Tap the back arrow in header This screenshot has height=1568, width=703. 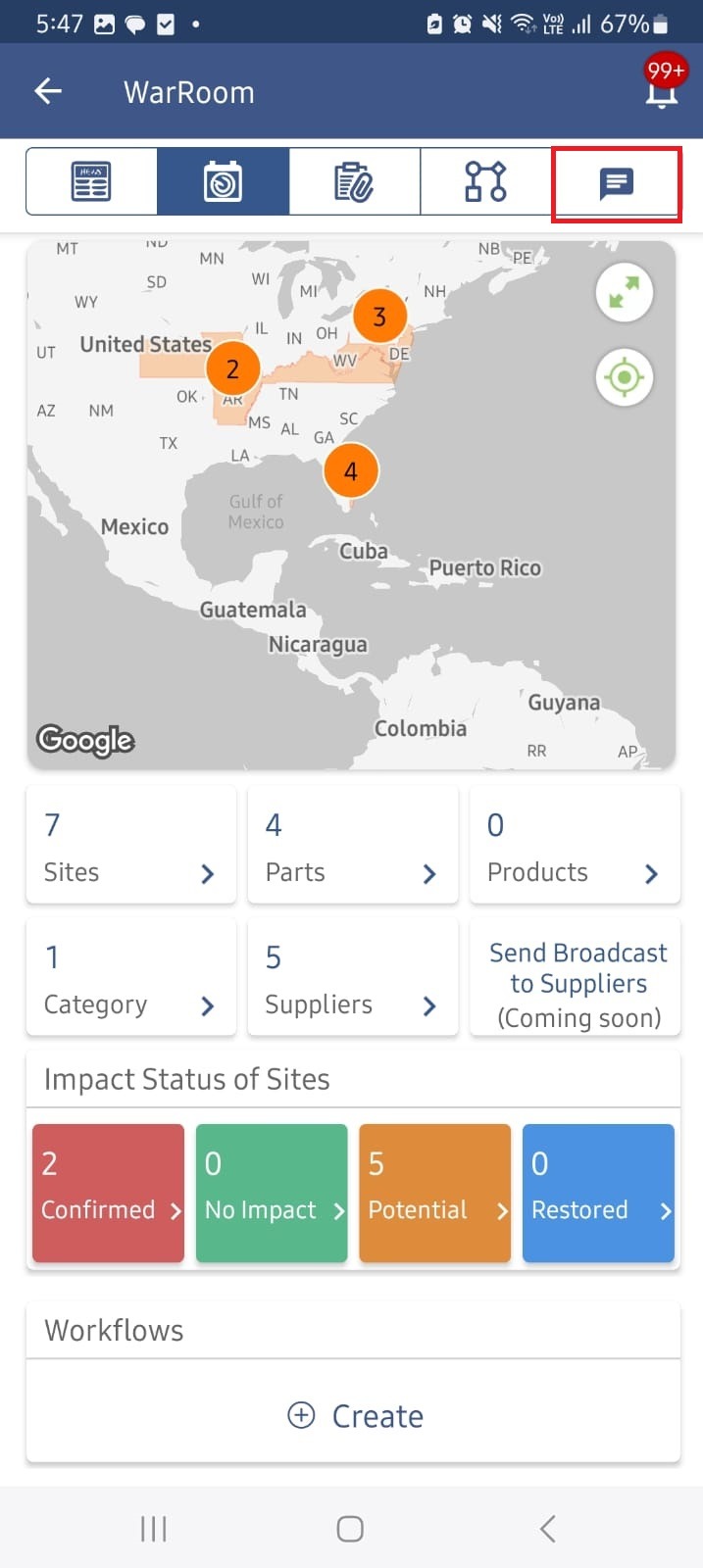click(48, 92)
